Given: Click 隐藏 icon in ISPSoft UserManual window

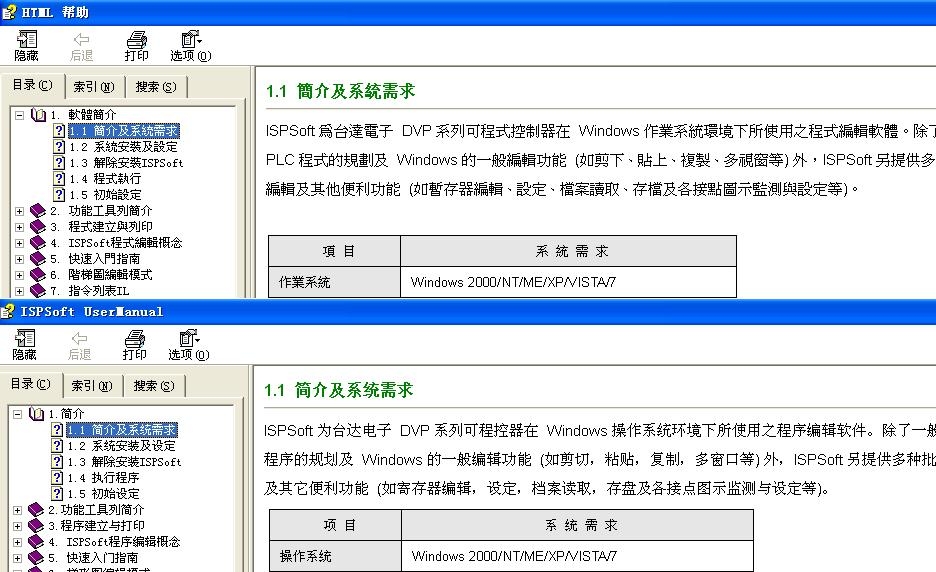Looking at the screenshot, I should [24, 339].
